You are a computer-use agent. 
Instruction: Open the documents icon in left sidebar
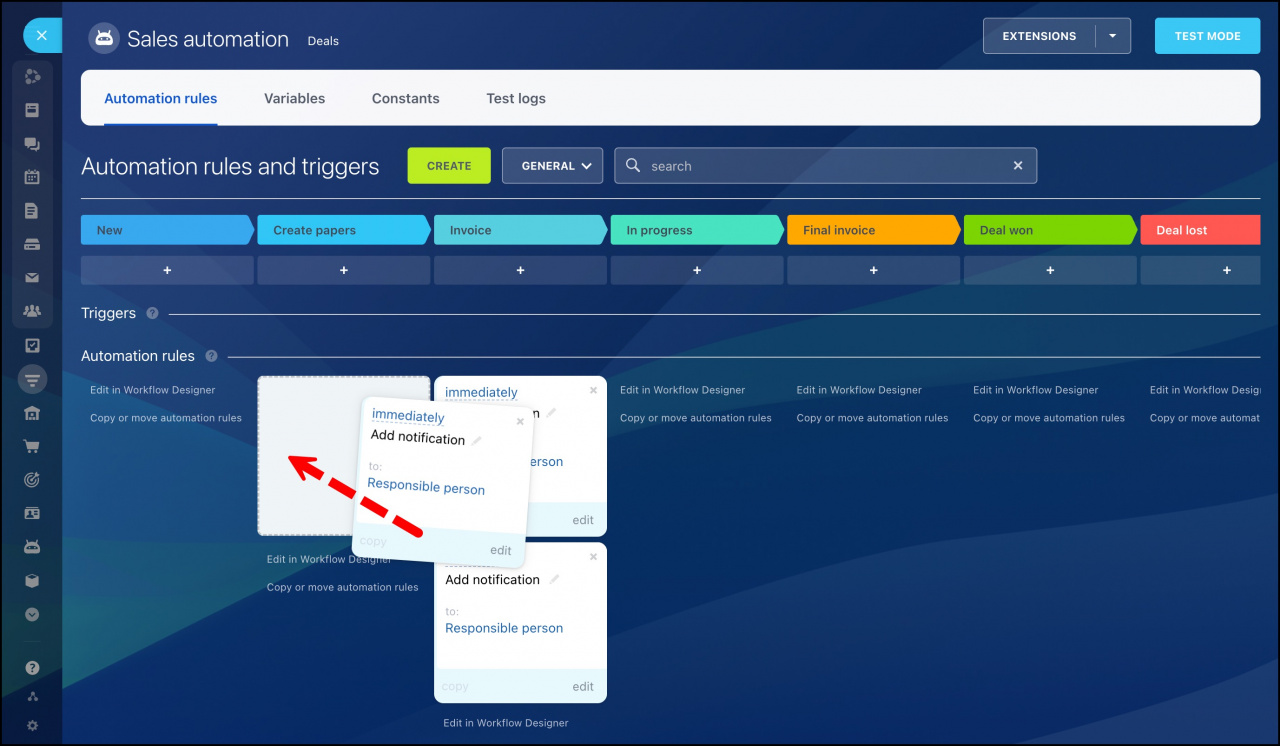32,211
